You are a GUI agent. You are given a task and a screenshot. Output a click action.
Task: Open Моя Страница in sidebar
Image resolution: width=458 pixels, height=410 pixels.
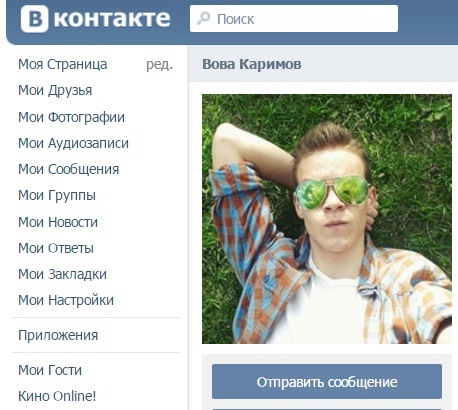(x=63, y=64)
